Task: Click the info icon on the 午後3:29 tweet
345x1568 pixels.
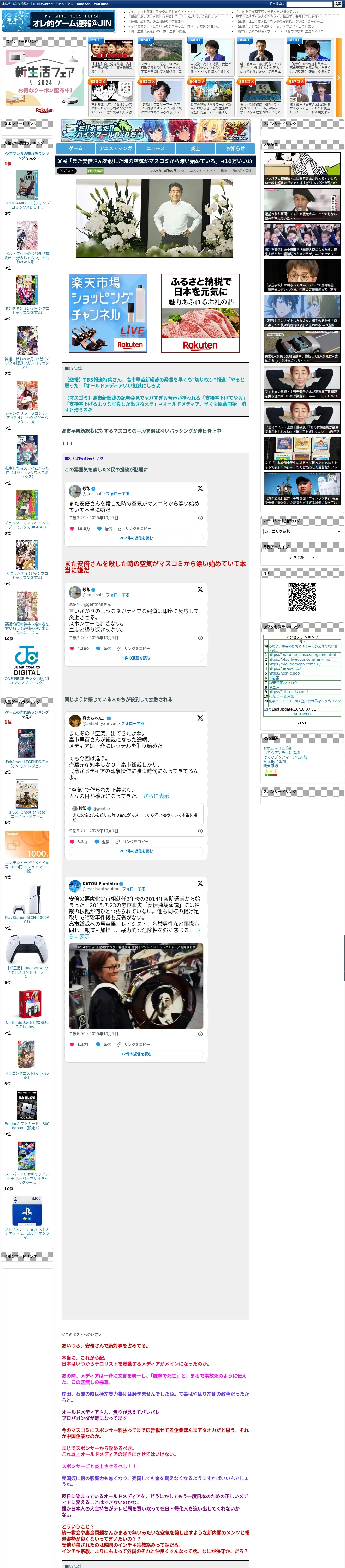Action: click(x=200, y=518)
